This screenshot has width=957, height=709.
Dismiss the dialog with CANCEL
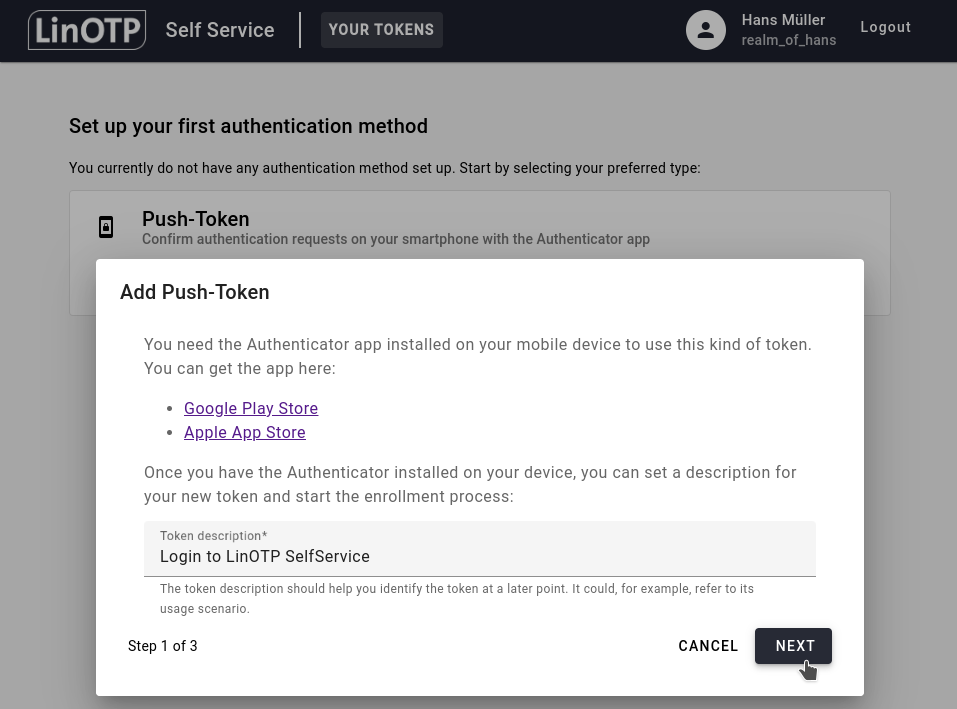[x=708, y=646]
